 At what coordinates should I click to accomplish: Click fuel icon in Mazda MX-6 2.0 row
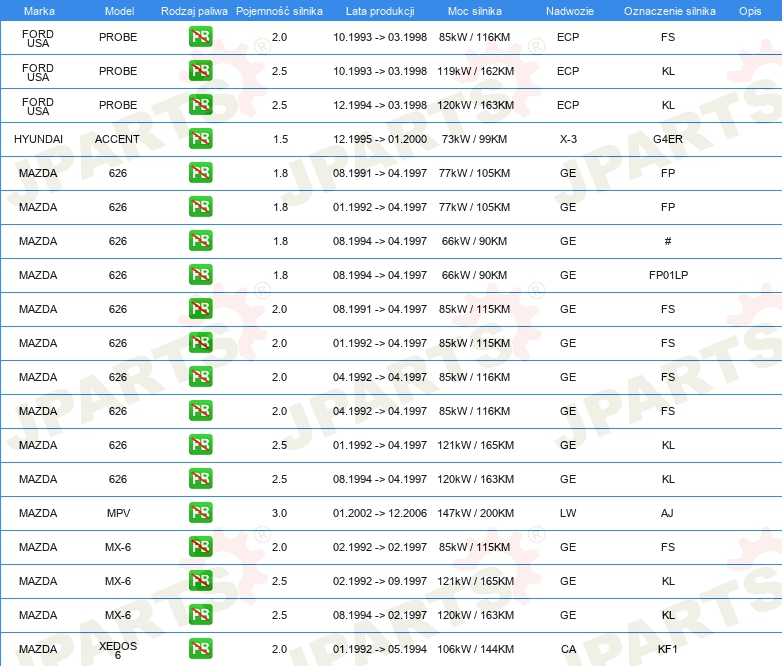pyautogui.click(x=200, y=547)
